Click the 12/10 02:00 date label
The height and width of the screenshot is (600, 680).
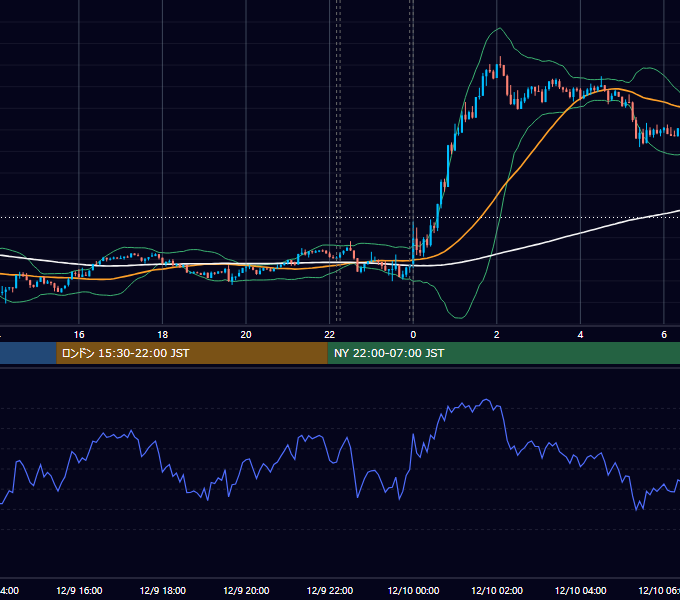(497, 590)
